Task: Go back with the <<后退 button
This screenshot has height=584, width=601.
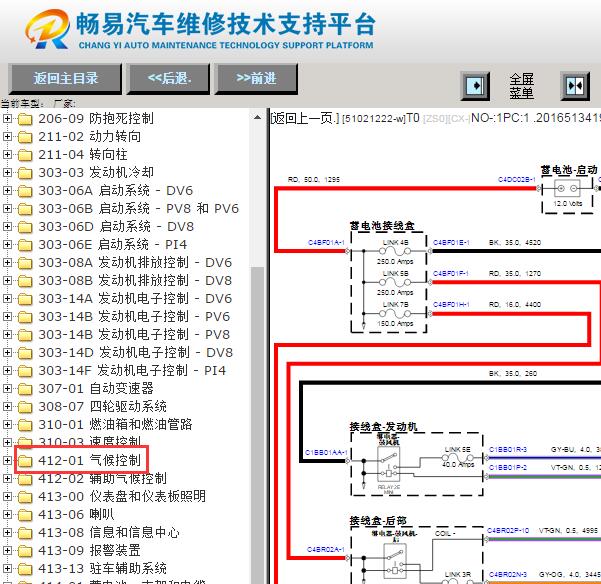Action: point(169,79)
